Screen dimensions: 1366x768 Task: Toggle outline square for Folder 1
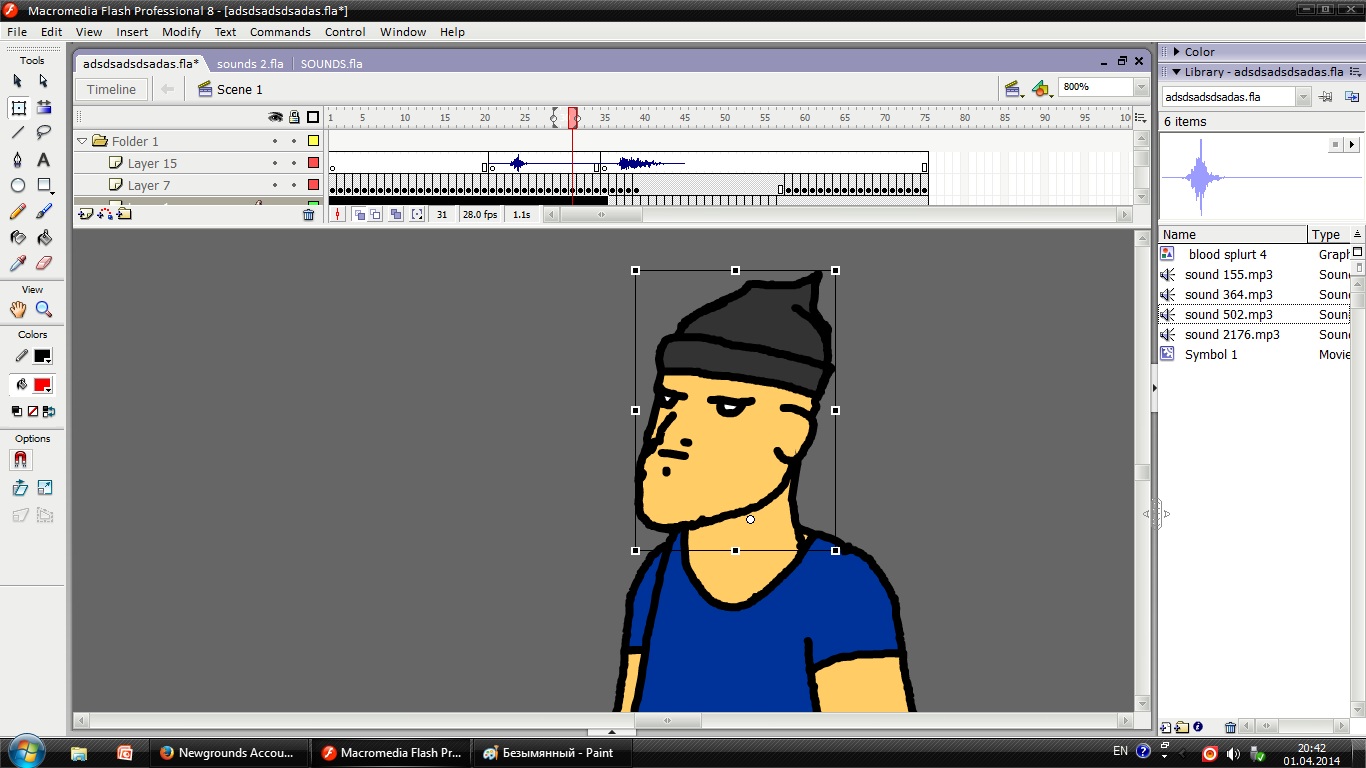[313, 141]
